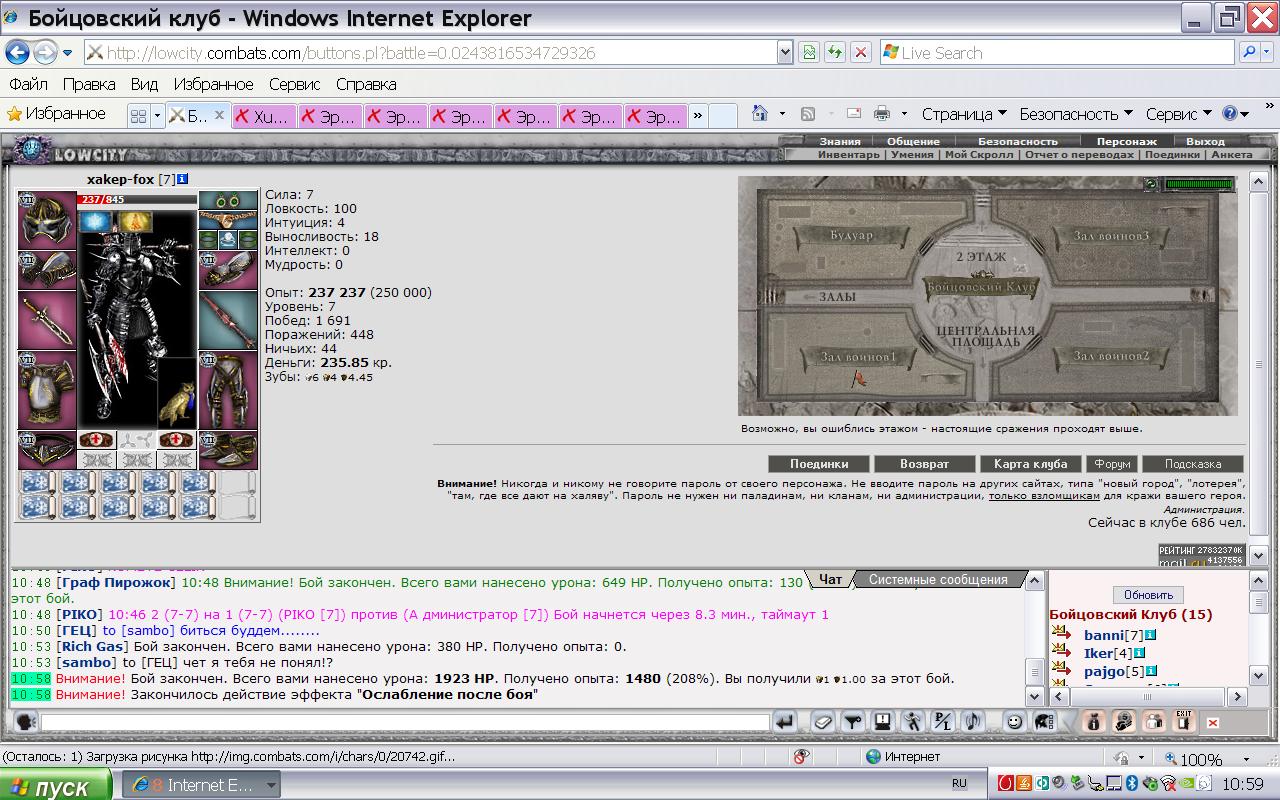1280x800 pixels.
Task: Open the boots equipment slot
Action: tap(228, 450)
